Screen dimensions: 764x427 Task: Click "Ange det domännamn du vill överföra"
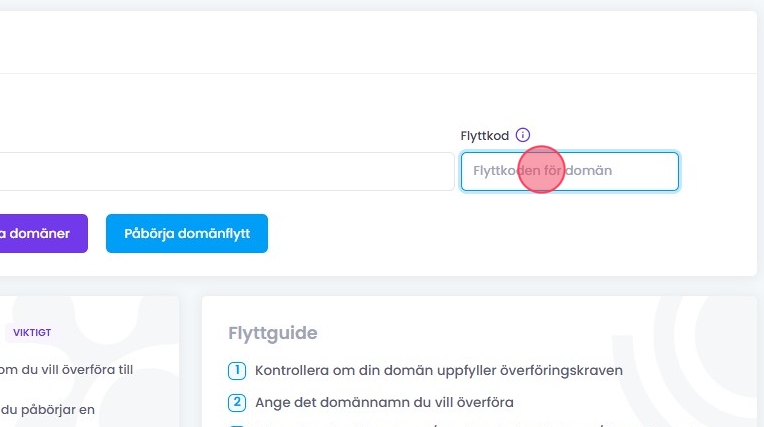tap(384, 403)
